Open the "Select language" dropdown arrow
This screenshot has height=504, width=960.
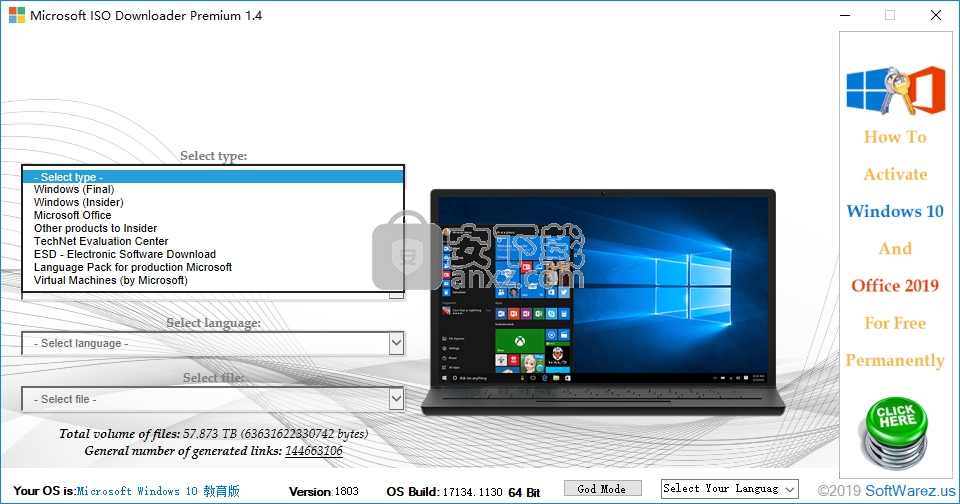point(396,343)
